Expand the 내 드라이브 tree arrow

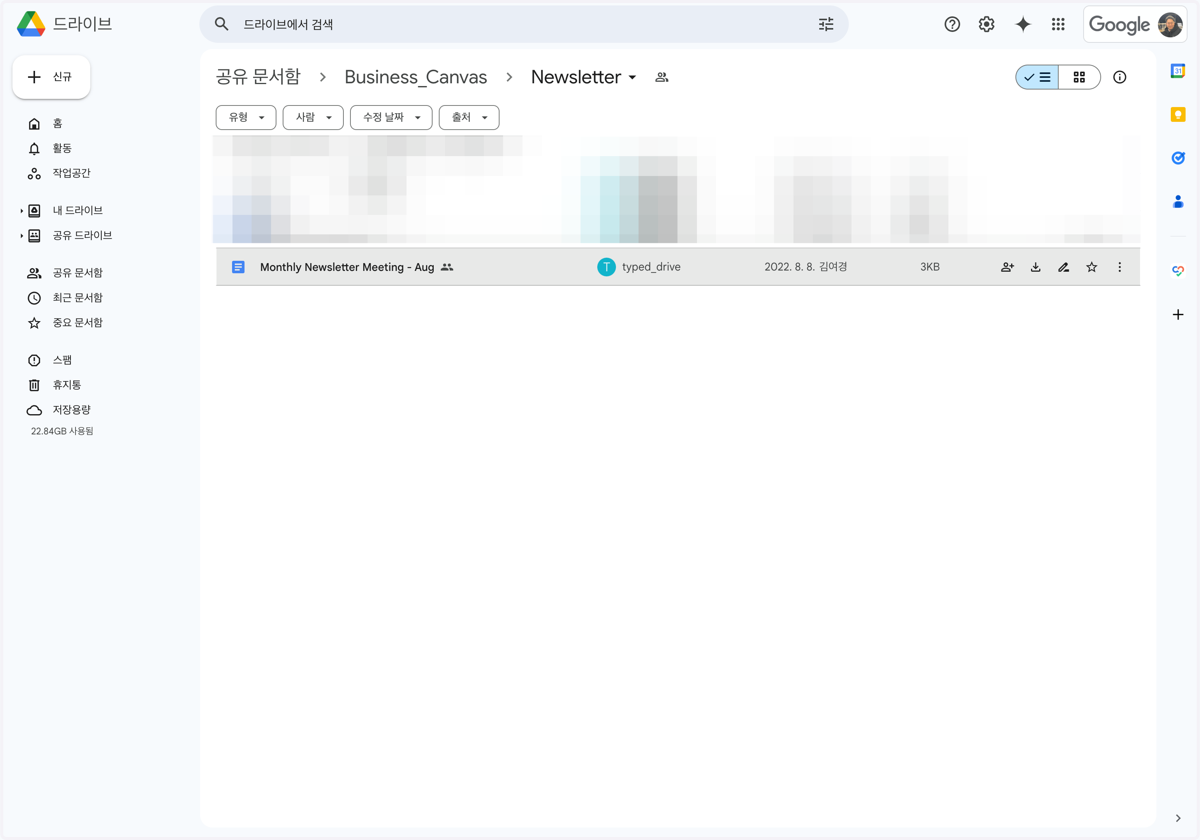21,211
